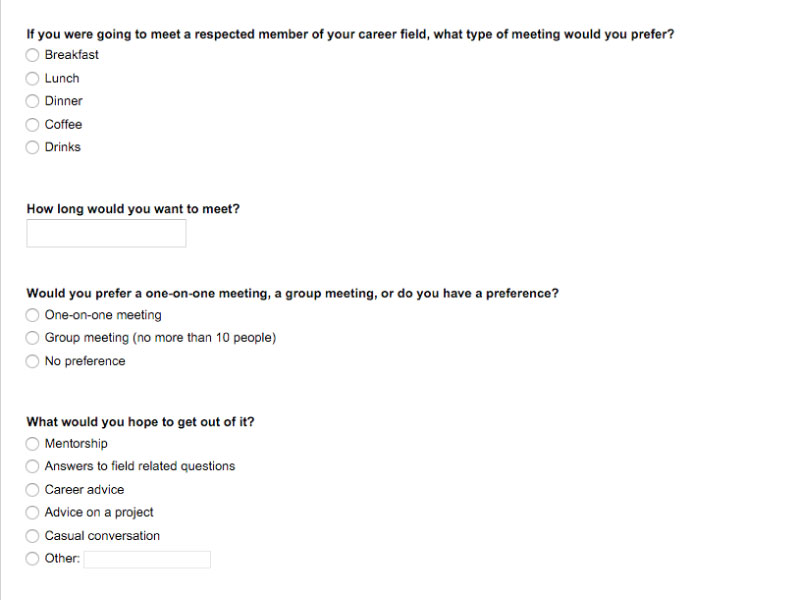Click the 'How long' text field
The height and width of the screenshot is (600, 800).
click(x=106, y=234)
